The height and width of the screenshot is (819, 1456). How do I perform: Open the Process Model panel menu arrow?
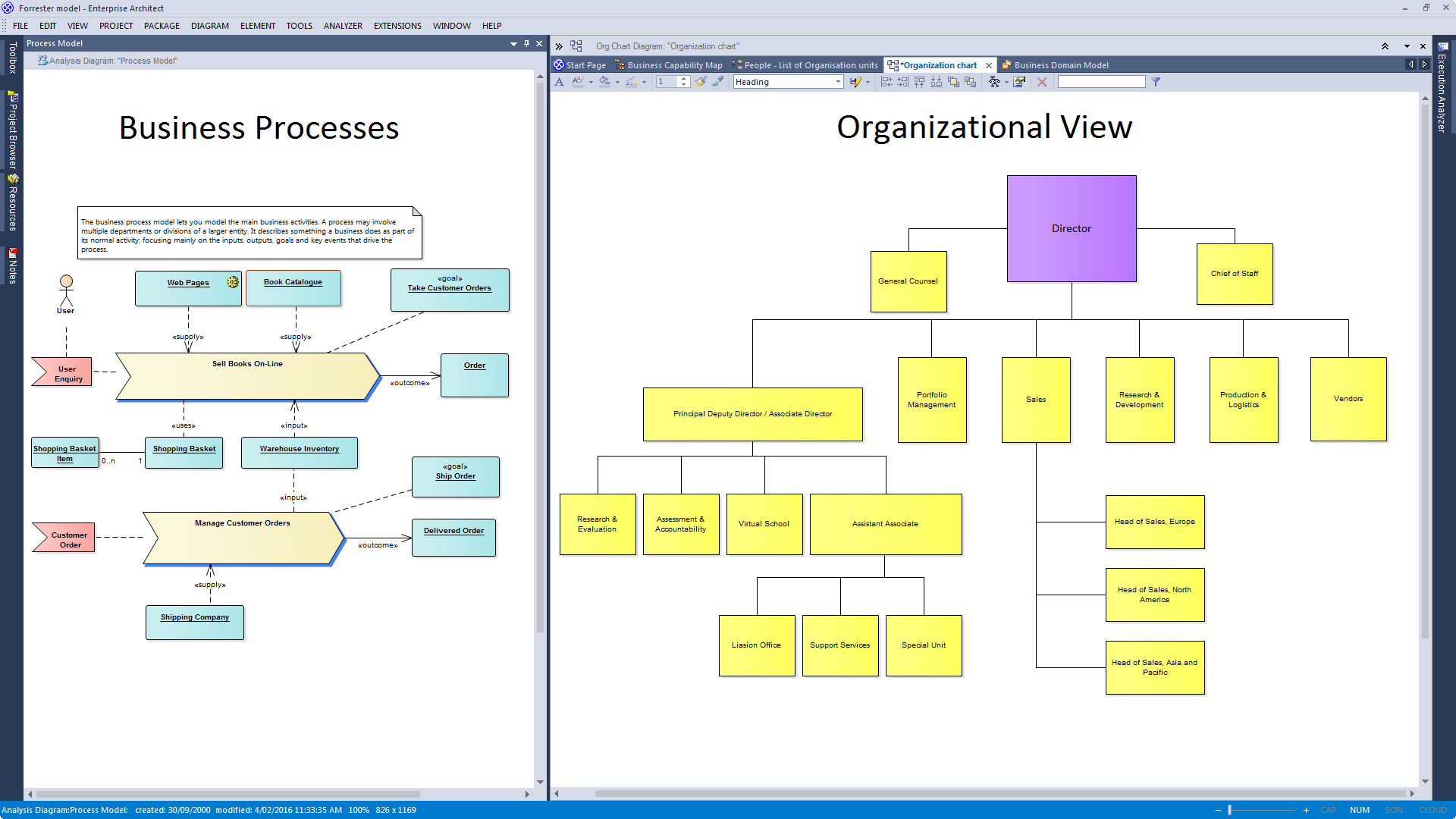click(513, 43)
